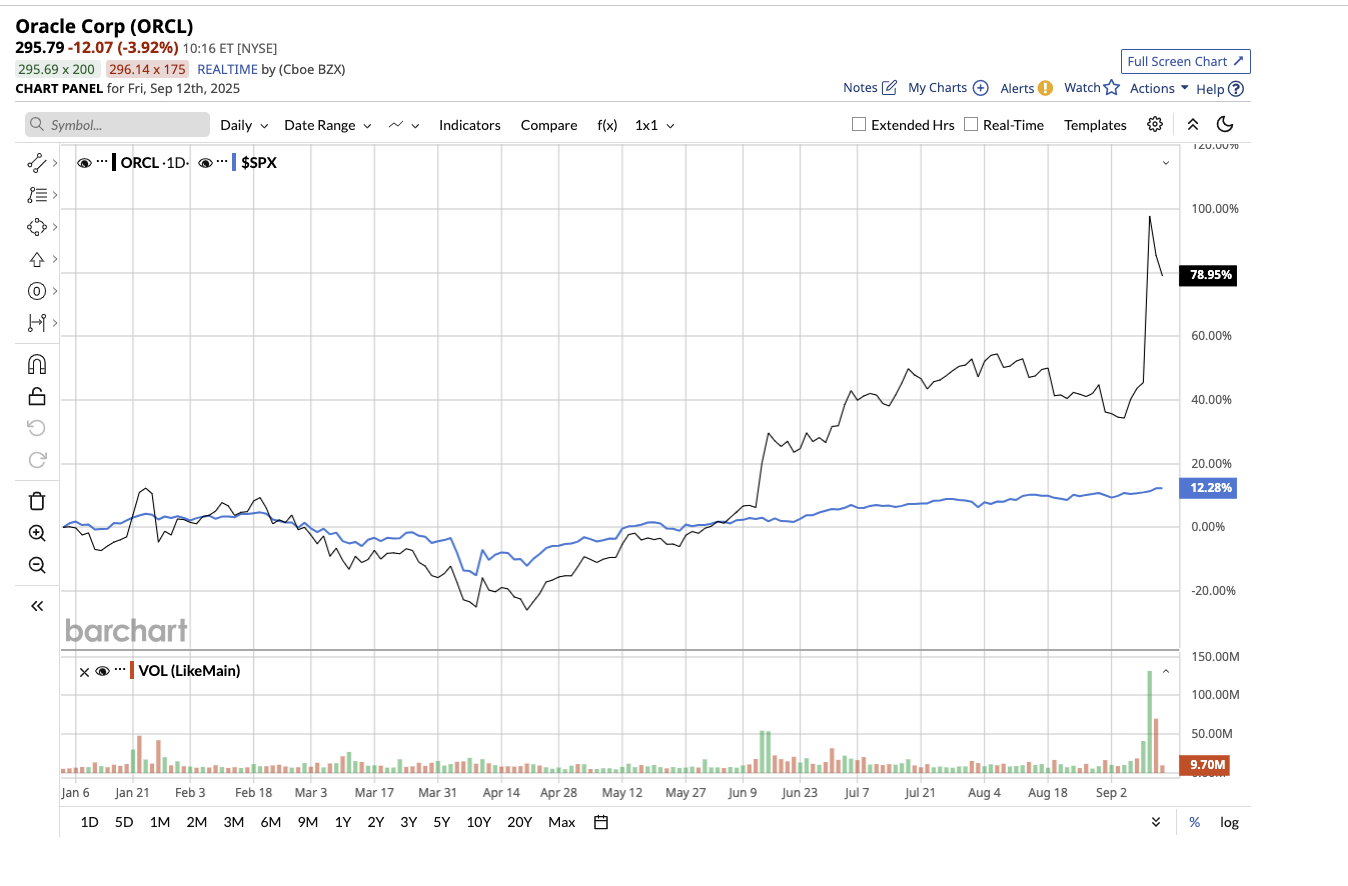This screenshot has height=886, width=1348.
Task: Open the Templates menu
Action: (x=1095, y=125)
